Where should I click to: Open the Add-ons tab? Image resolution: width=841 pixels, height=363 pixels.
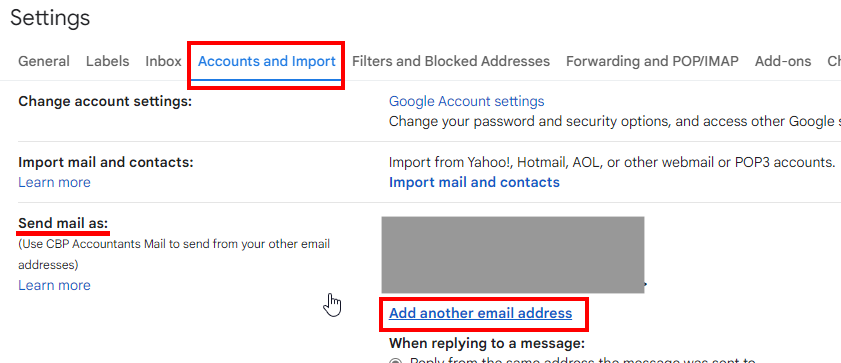783,61
